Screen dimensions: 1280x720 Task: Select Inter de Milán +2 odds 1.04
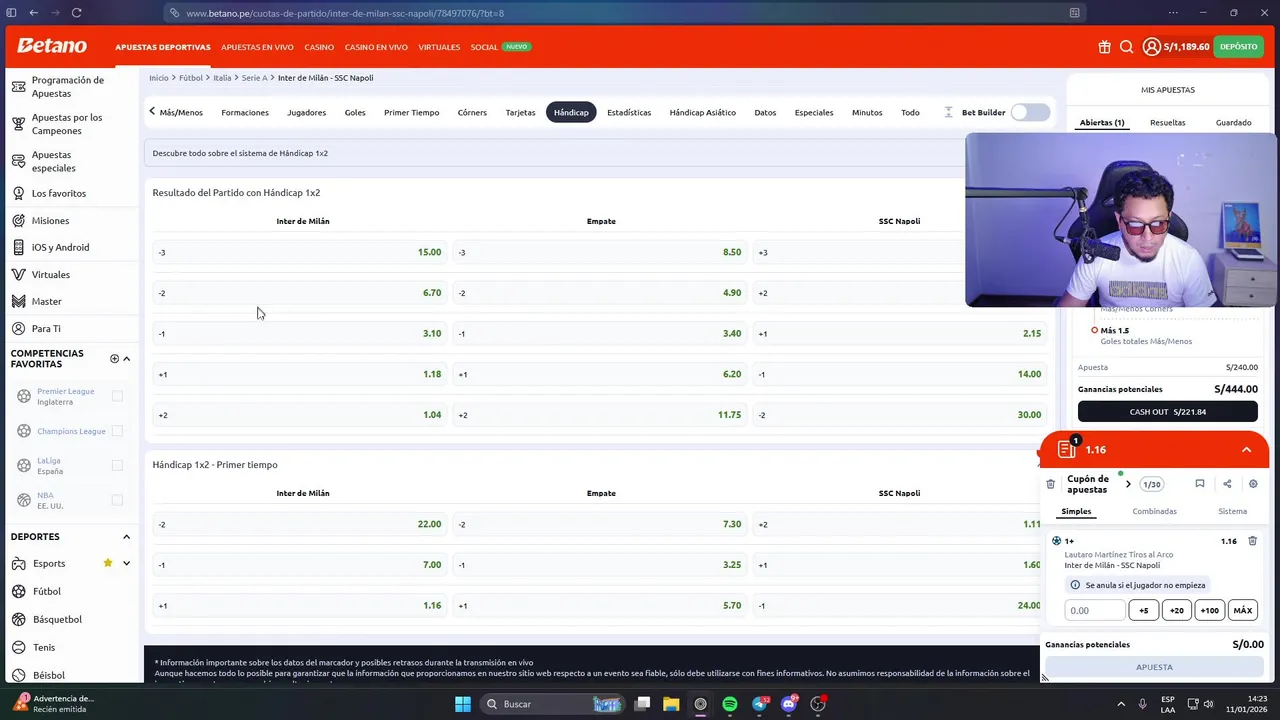(x=298, y=415)
